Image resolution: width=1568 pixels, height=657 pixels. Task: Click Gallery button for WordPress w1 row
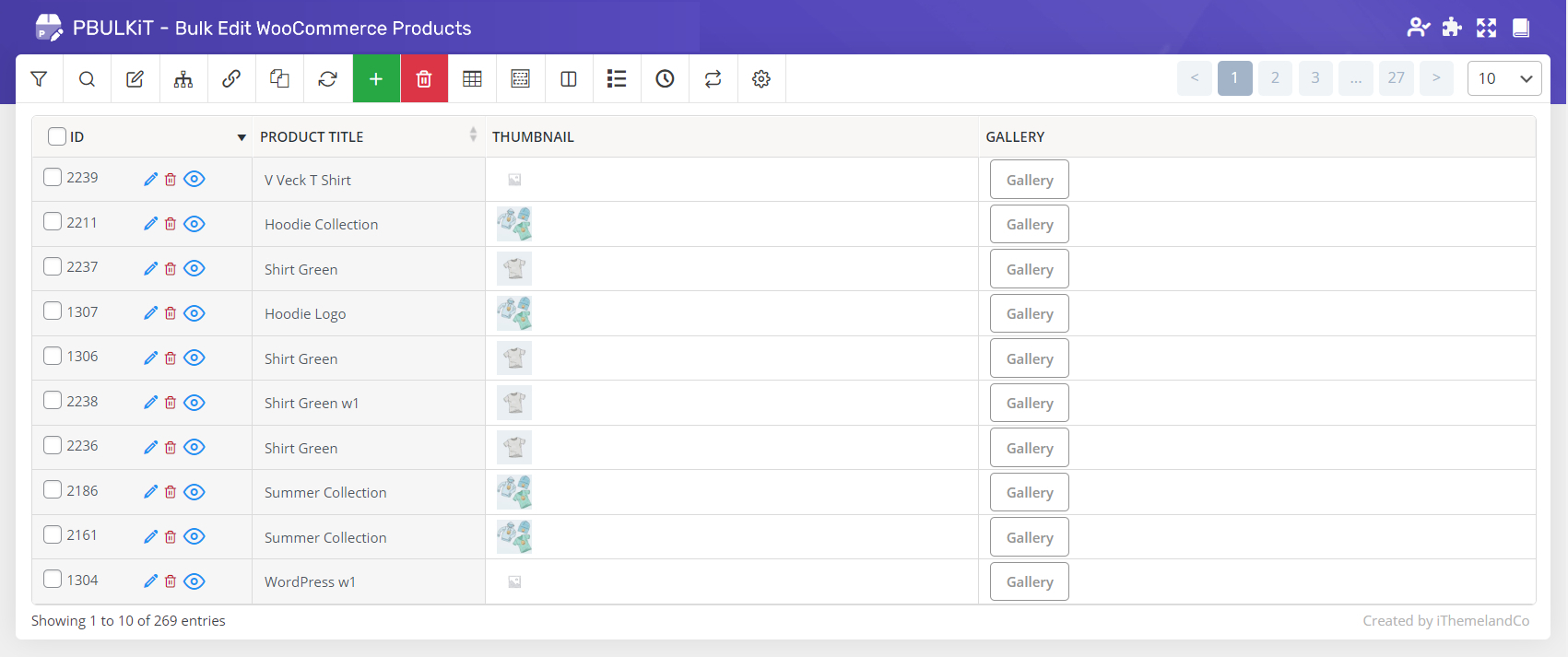click(1029, 581)
